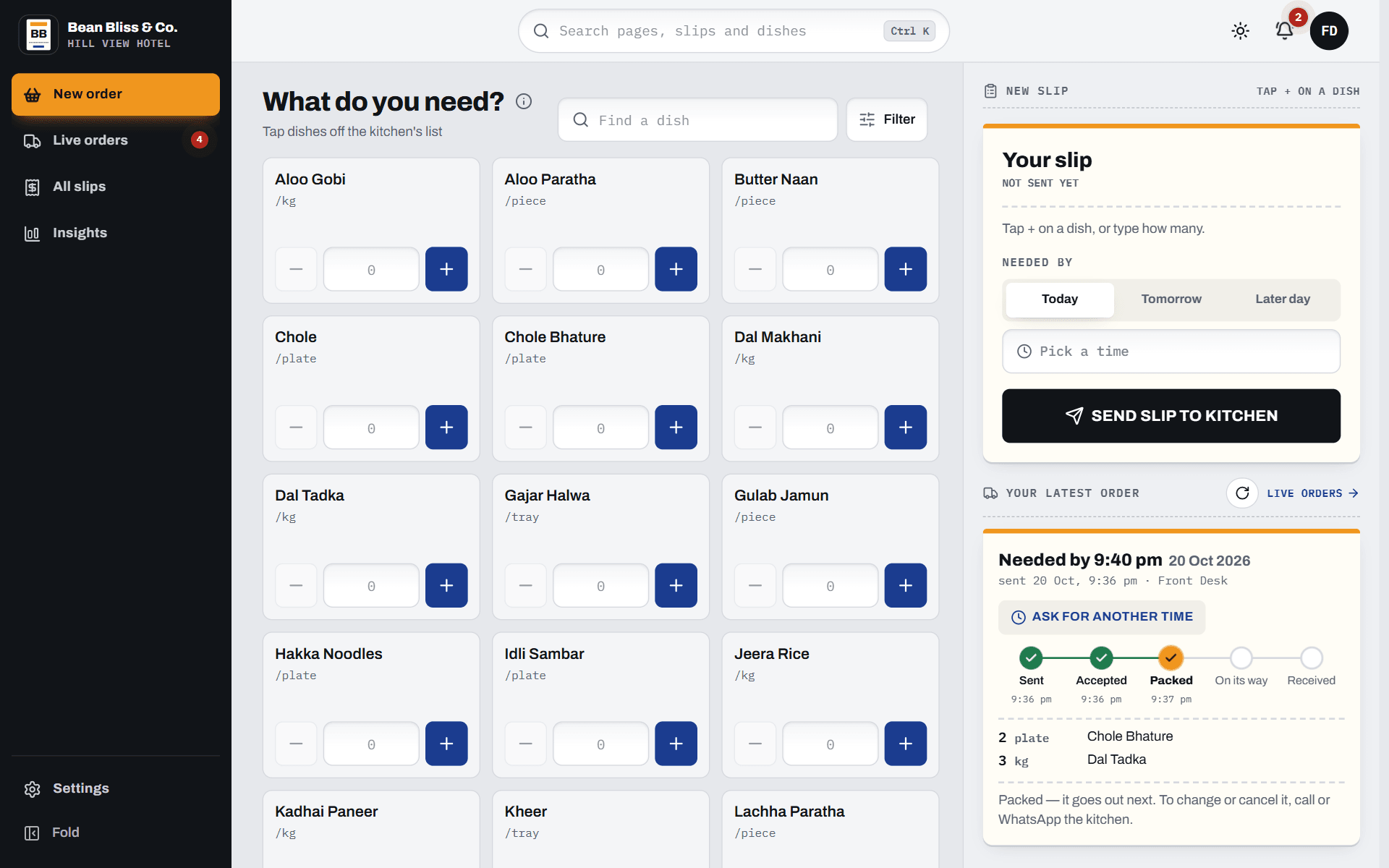Open the dish Filter options

(x=886, y=119)
